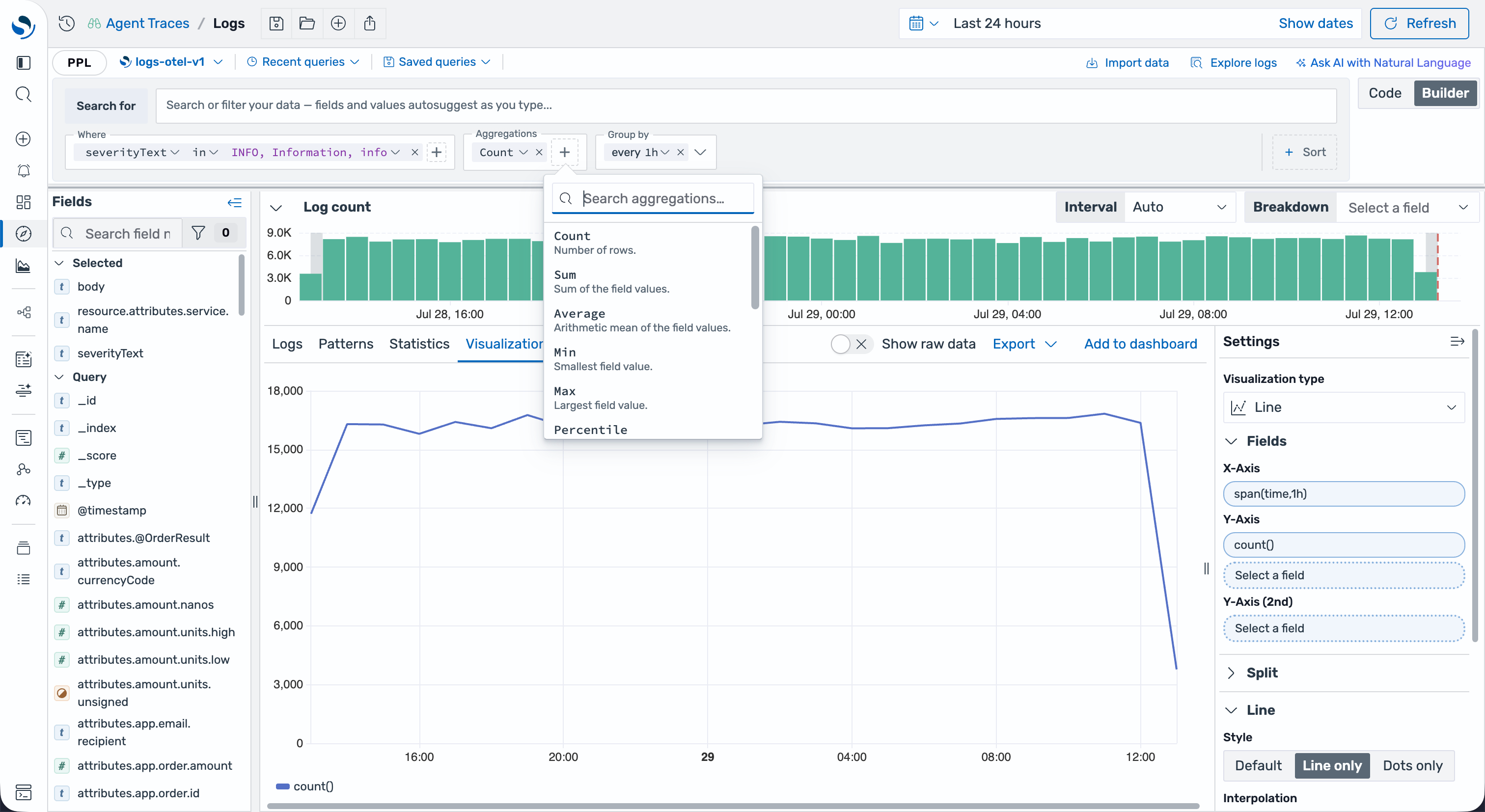
Task: Open Breakdown Select a field dropdown
Action: (x=1407, y=208)
